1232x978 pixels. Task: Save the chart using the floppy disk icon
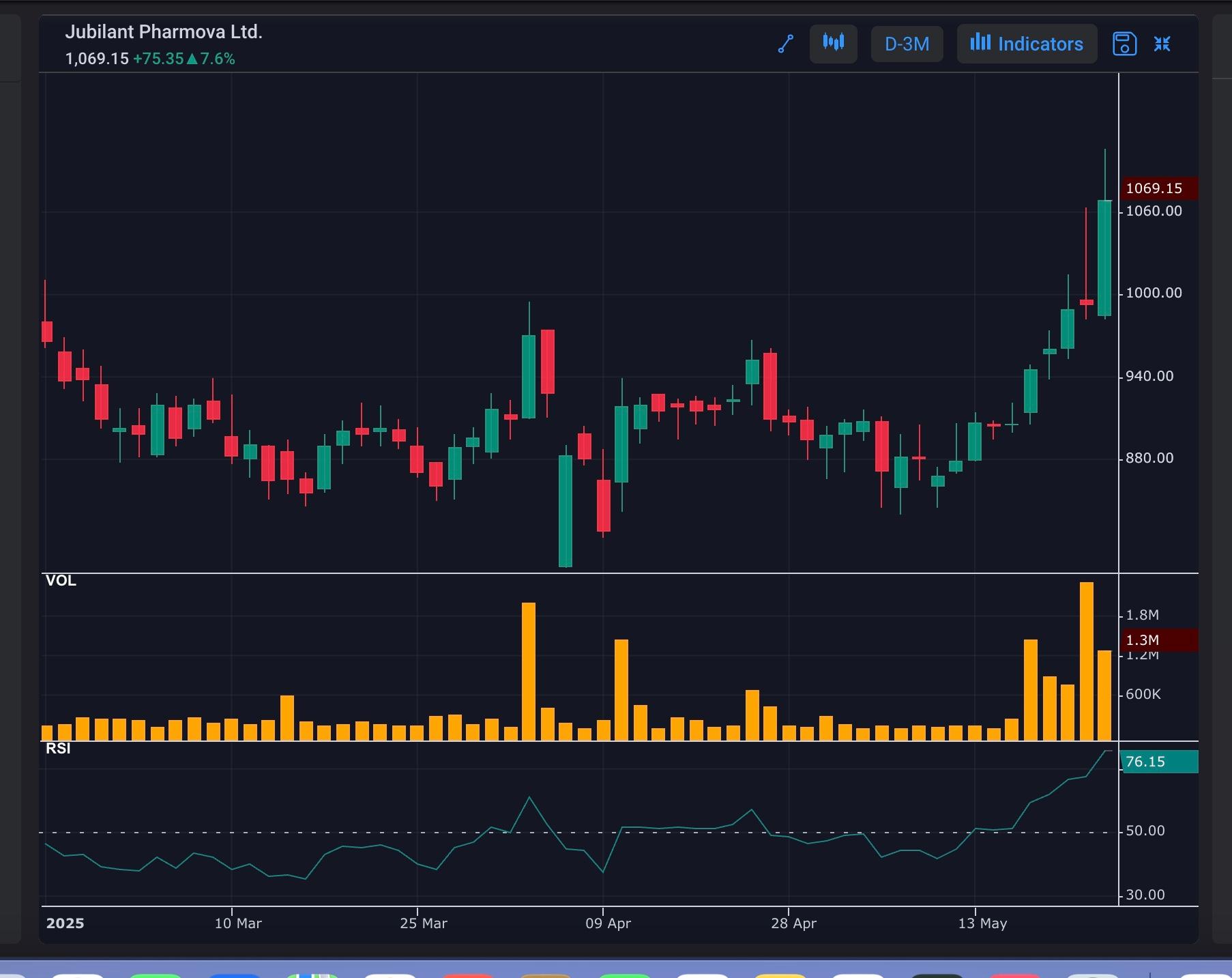click(1124, 44)
